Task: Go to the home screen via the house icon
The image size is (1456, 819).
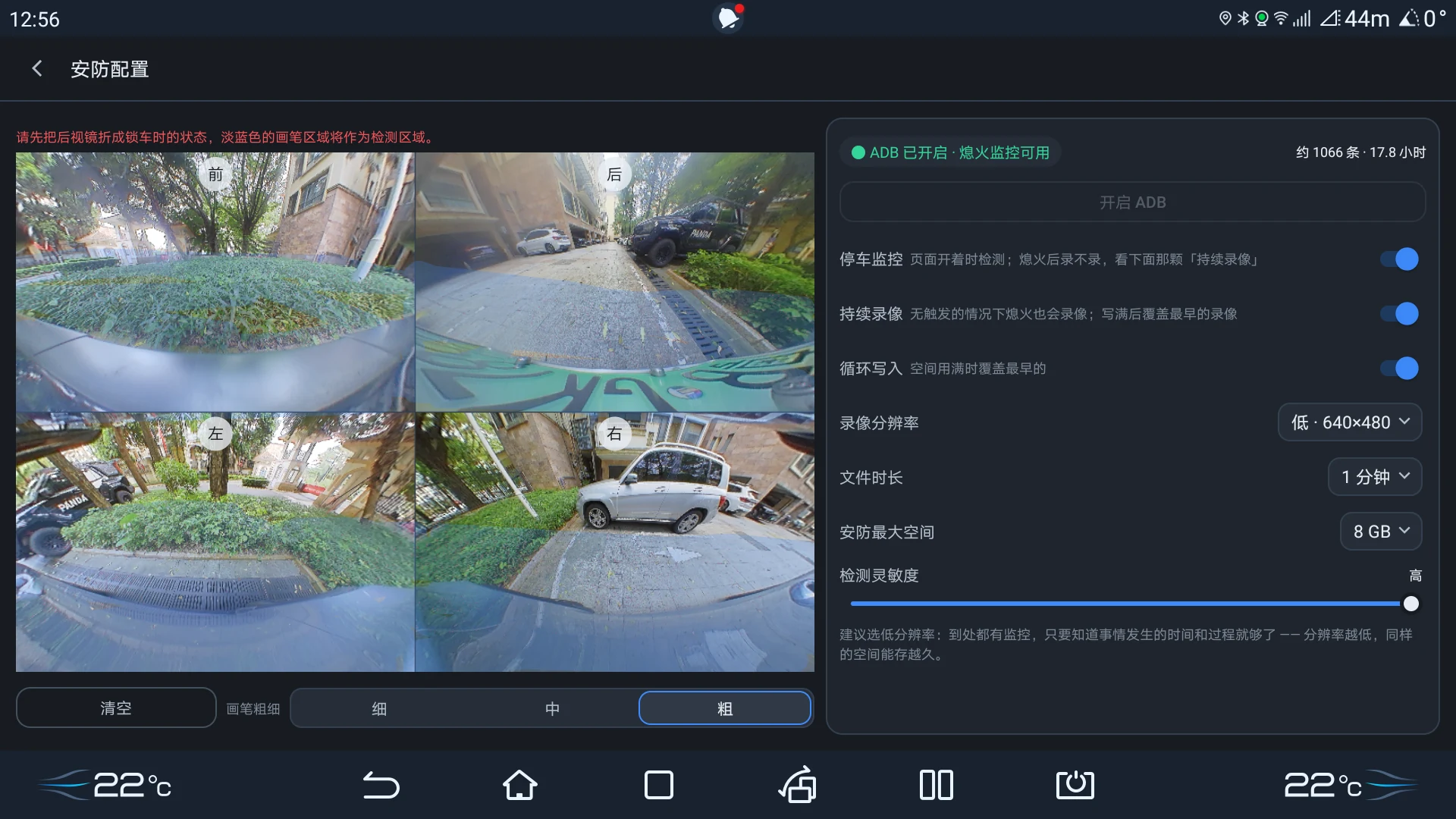Action: (520, 785)
